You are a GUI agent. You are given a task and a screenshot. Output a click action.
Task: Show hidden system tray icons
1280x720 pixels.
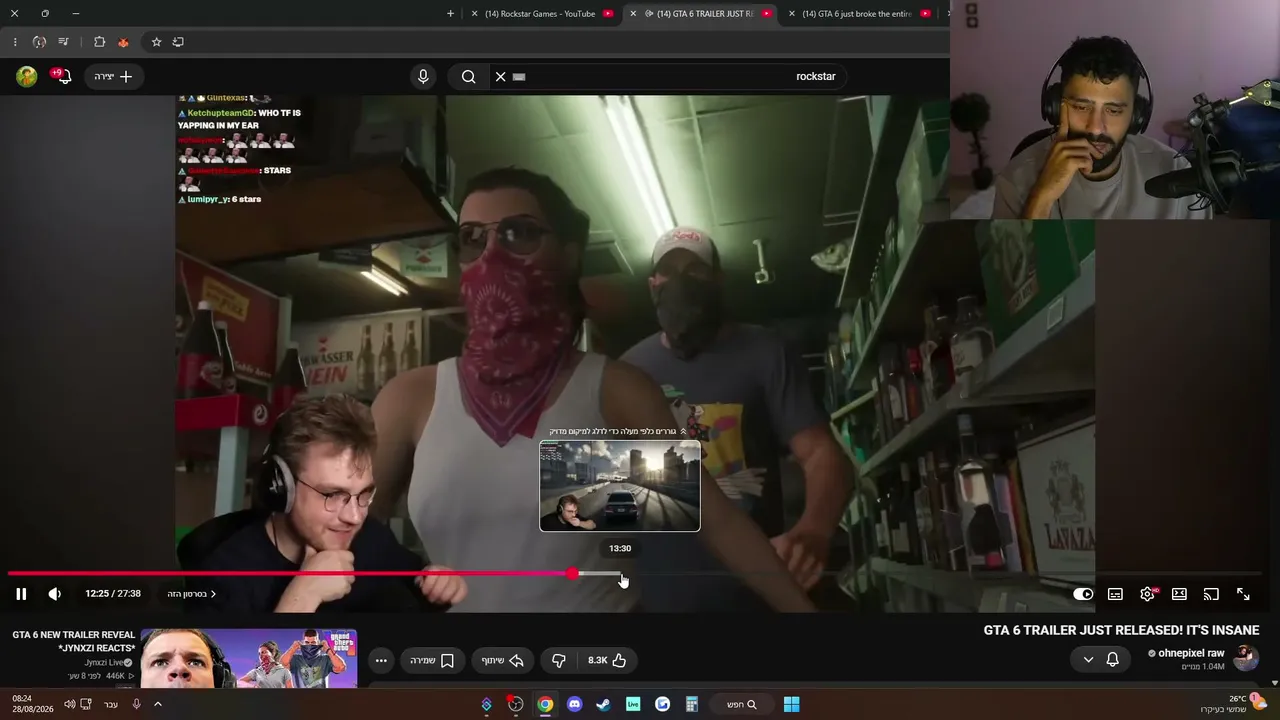click(157, 704)
